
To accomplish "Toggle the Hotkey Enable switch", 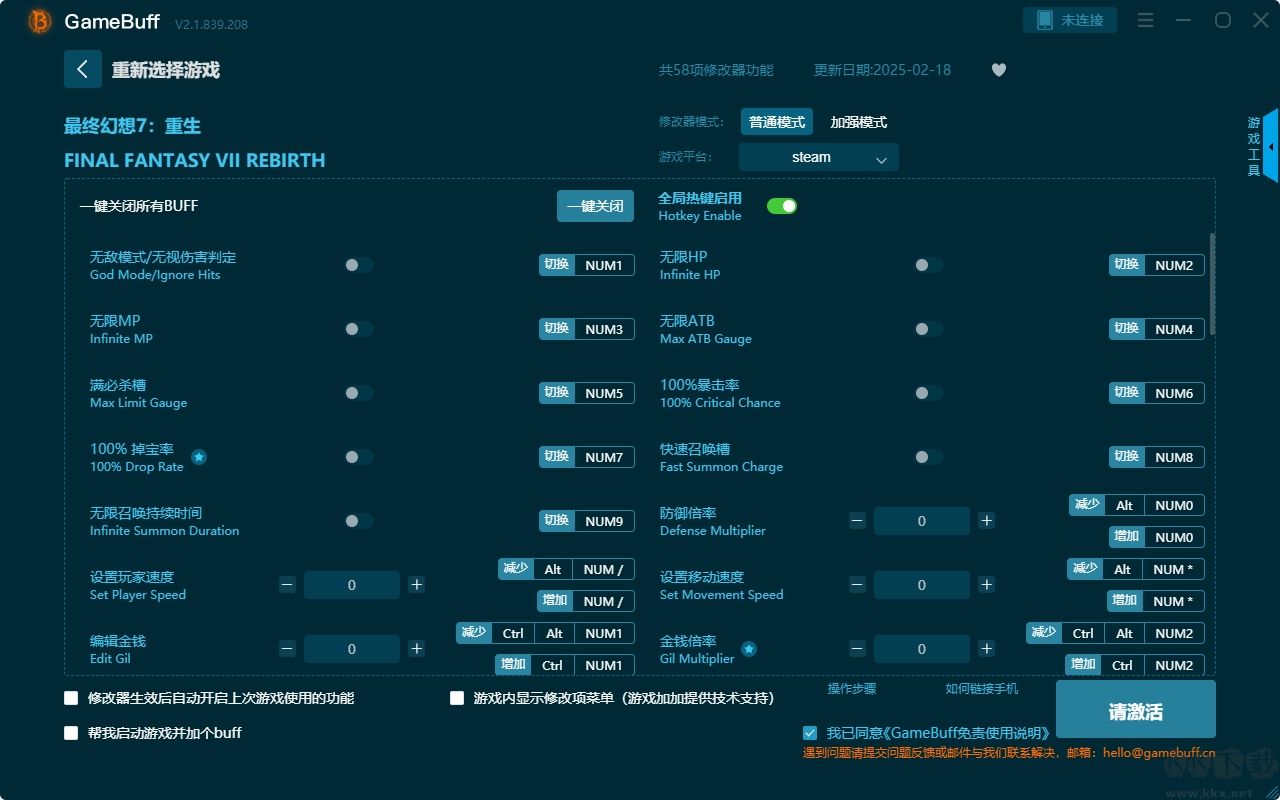I will tap(782, 206).
